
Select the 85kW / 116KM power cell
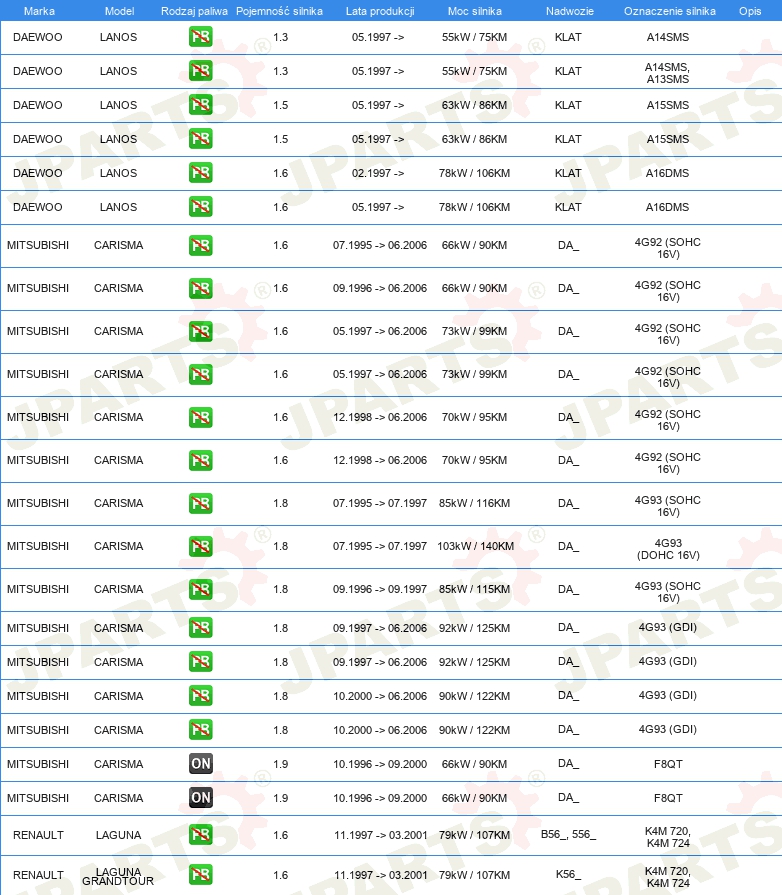coord(474,503)
